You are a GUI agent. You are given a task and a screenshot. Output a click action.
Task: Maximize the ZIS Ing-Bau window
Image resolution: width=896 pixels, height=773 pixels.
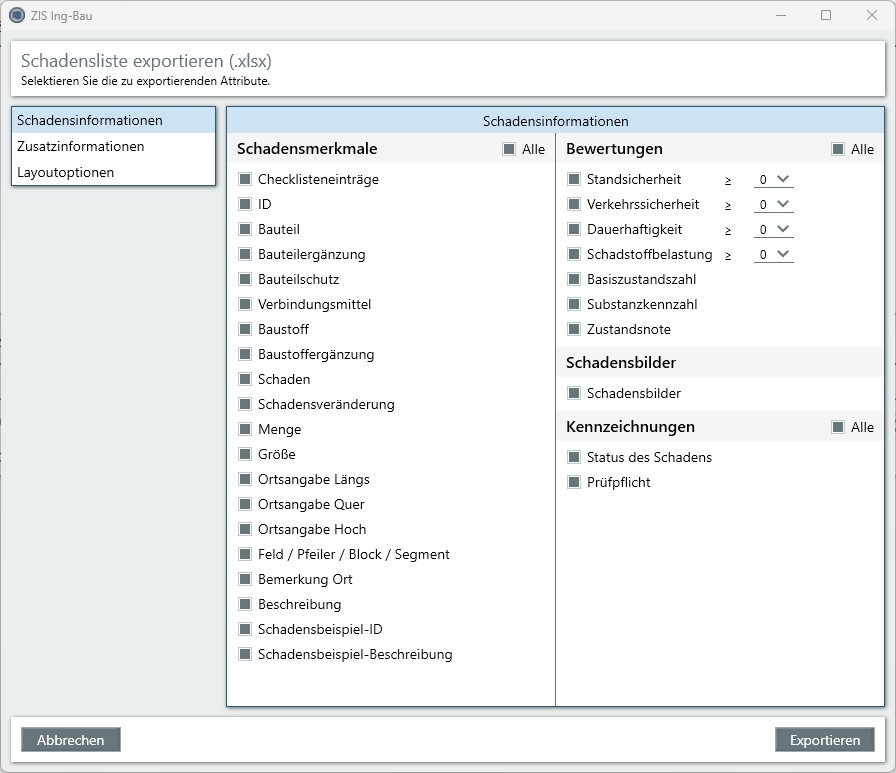tap(826, 15)
